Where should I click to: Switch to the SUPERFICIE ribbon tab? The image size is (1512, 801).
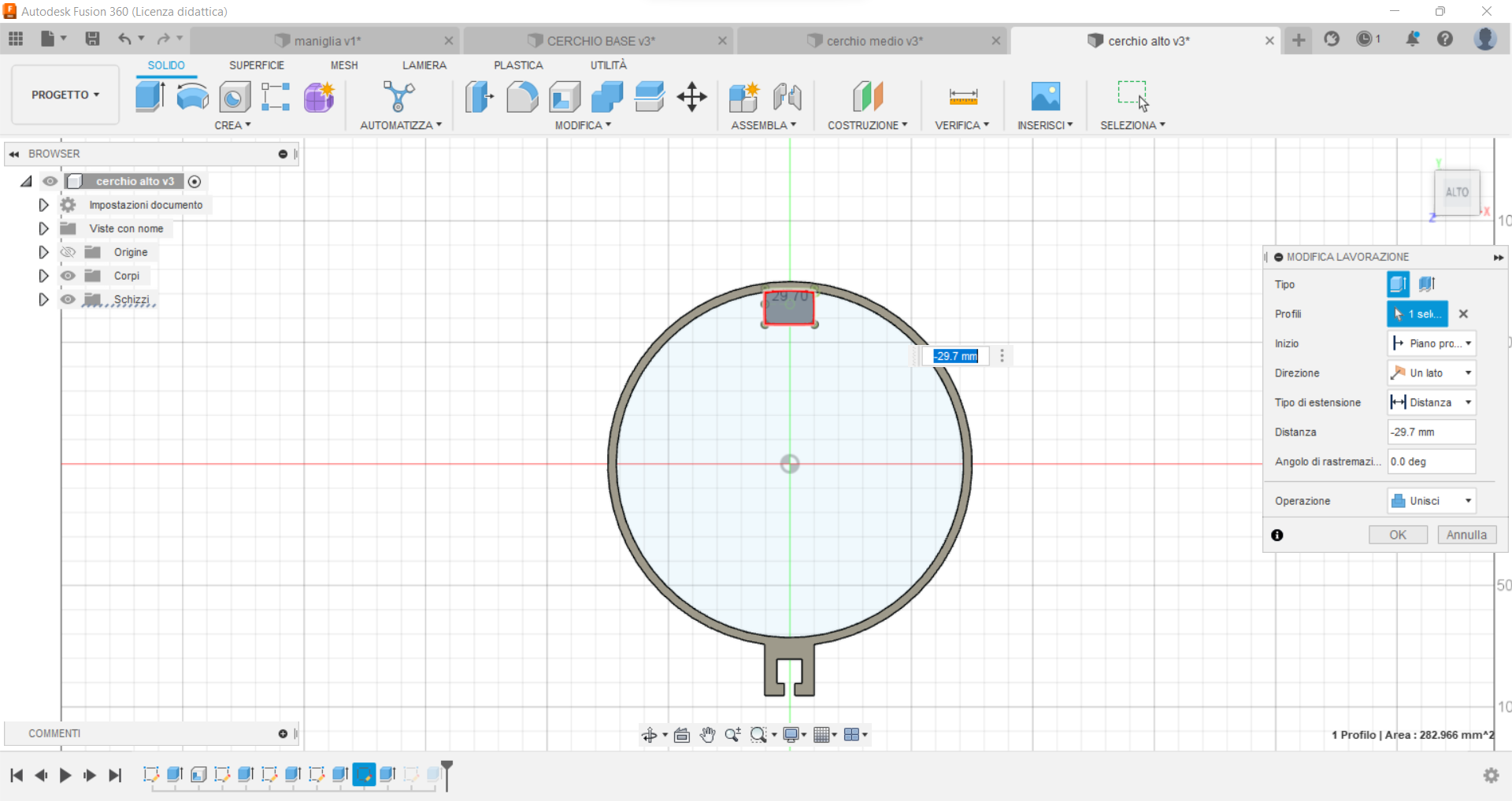[256, 65]
